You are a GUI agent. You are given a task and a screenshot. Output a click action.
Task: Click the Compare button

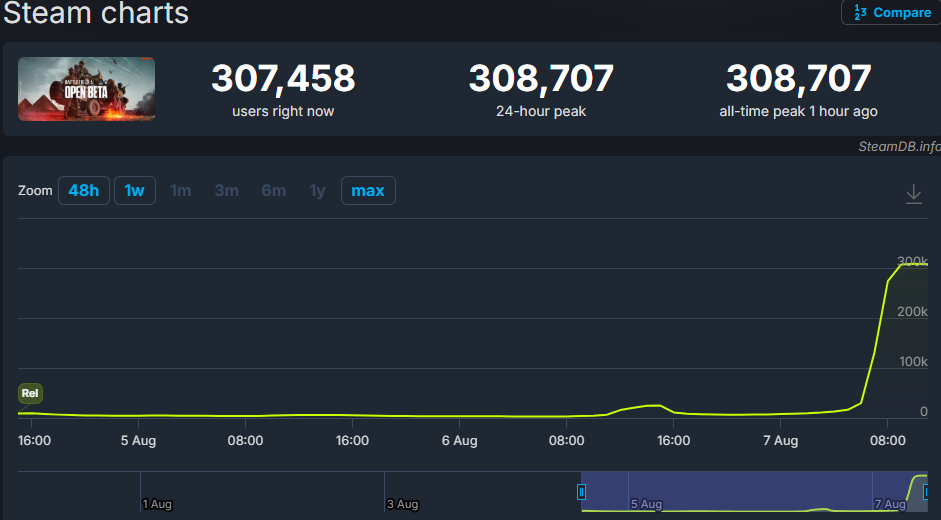pyautogui.click(x=892, y=12)
